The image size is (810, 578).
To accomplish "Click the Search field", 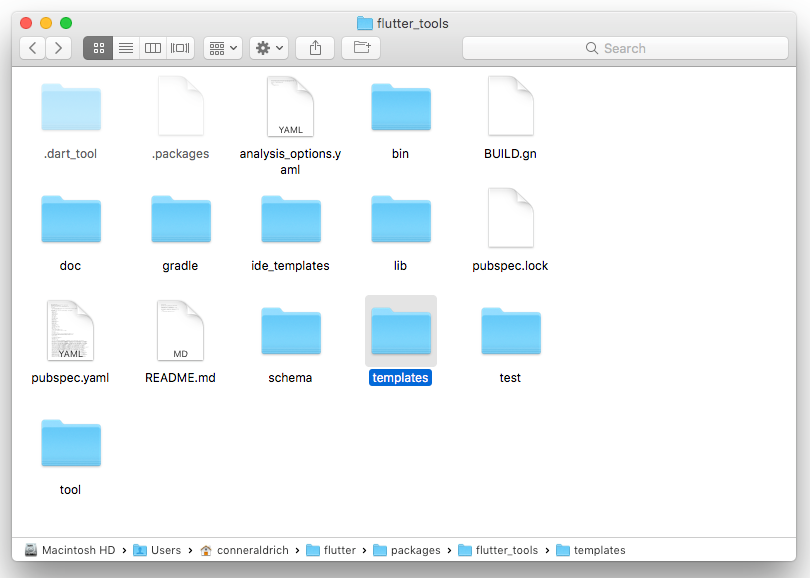I will 626,48.
